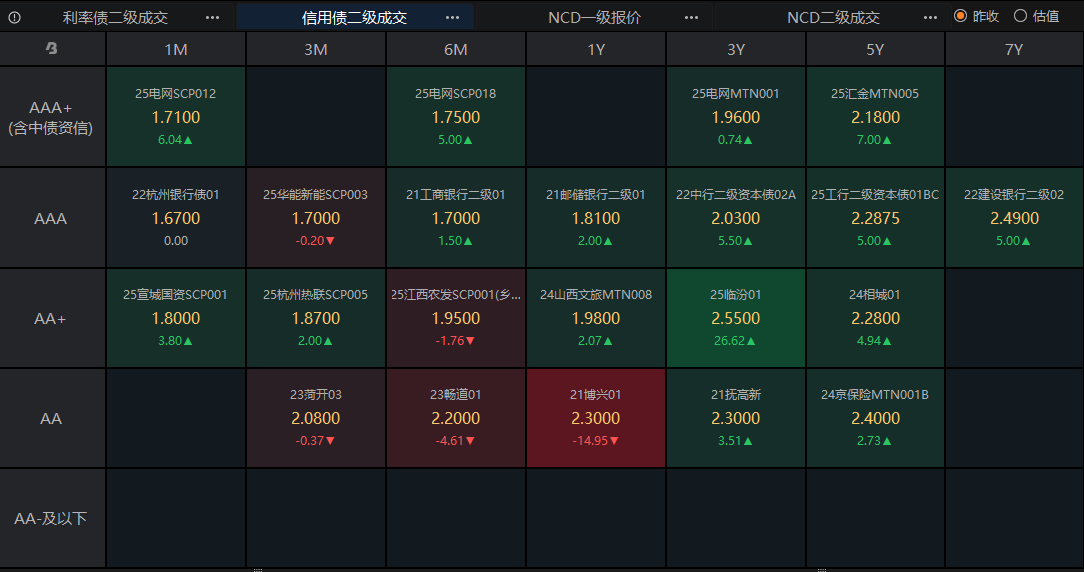This screenshot has width=1084, height=572.
Task: Switch to the 利率债二级成交 tab
Action: tap(115, 17)
